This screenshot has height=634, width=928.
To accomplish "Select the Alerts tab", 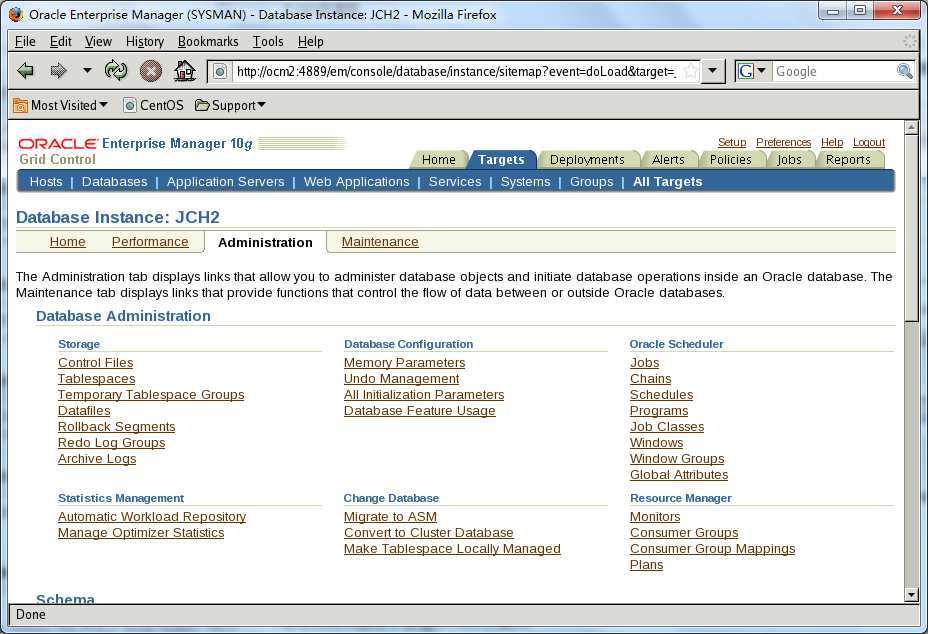I will click(668, 160).
